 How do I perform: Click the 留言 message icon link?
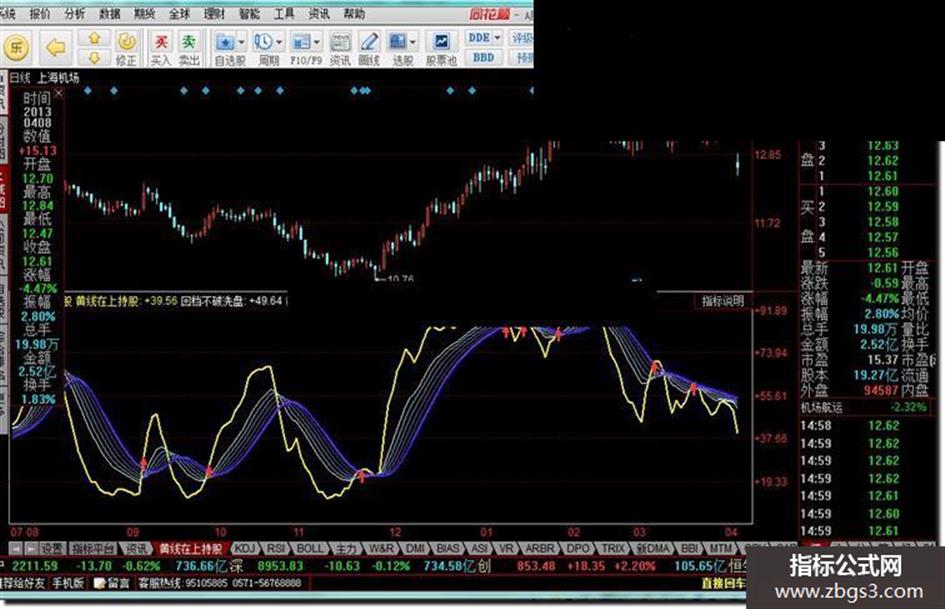tap(113, 583)
